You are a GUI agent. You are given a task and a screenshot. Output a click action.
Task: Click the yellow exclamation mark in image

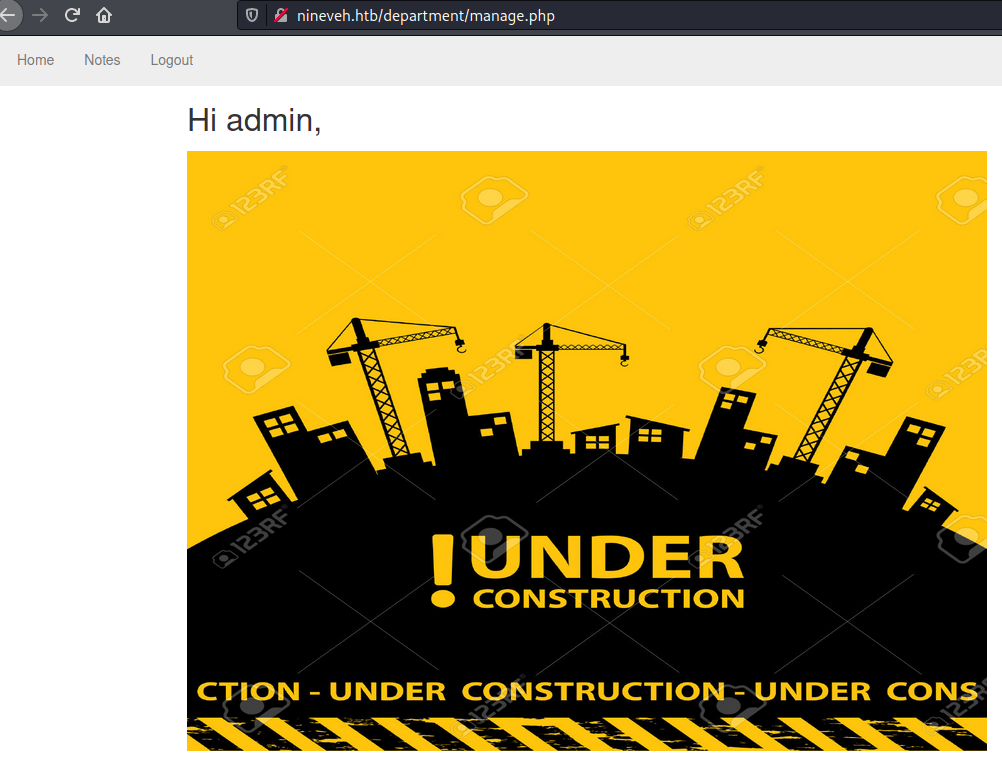442,570
